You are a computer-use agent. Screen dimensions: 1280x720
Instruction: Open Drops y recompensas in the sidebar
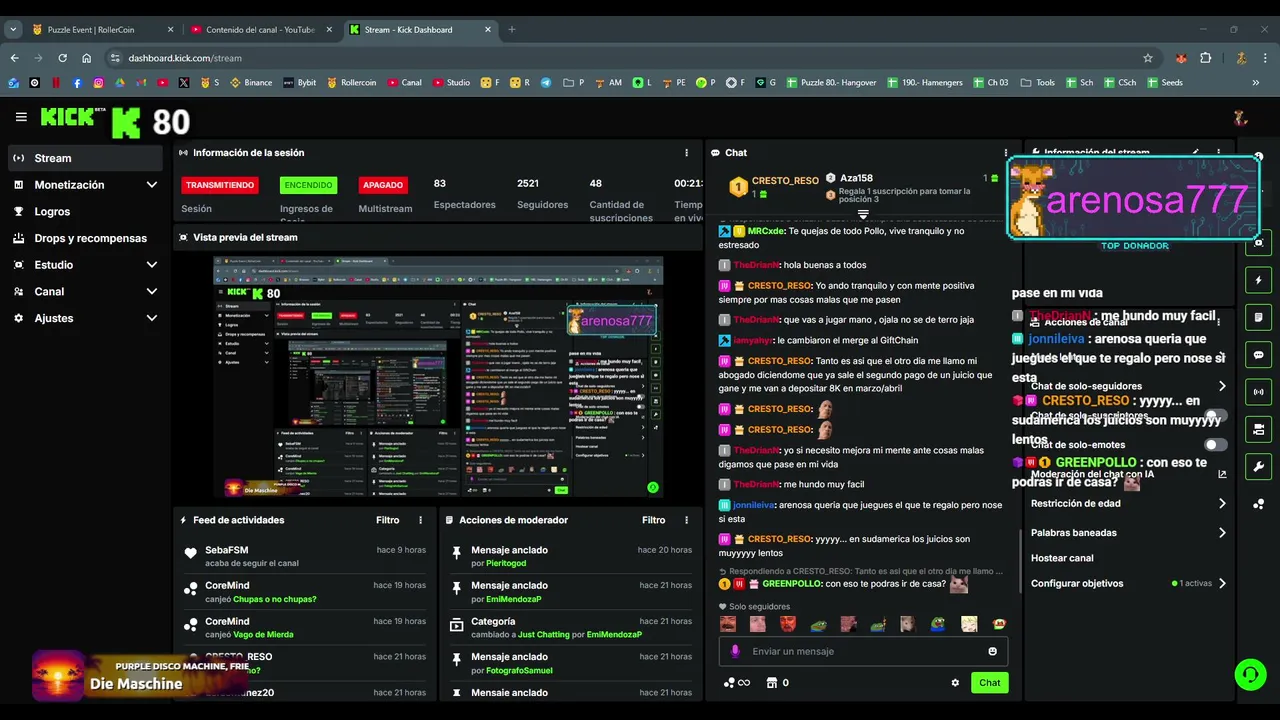86,238
